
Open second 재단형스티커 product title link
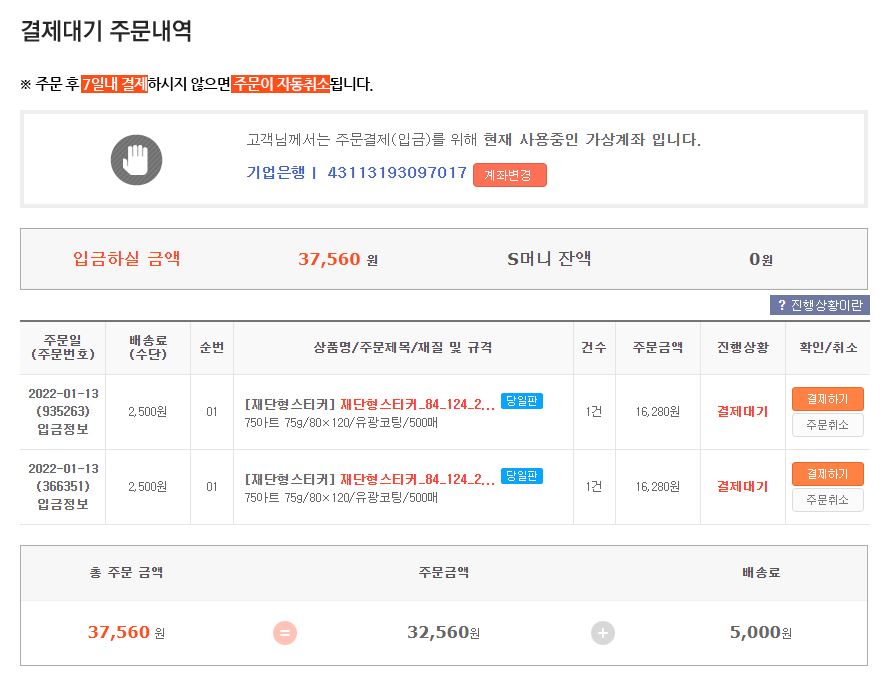[417, 479]
